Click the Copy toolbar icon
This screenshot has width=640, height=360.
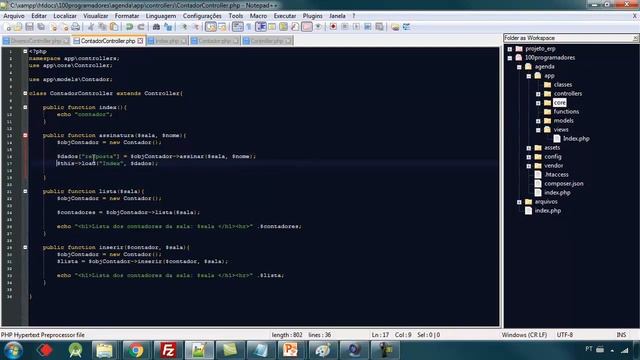click(102, 27)
